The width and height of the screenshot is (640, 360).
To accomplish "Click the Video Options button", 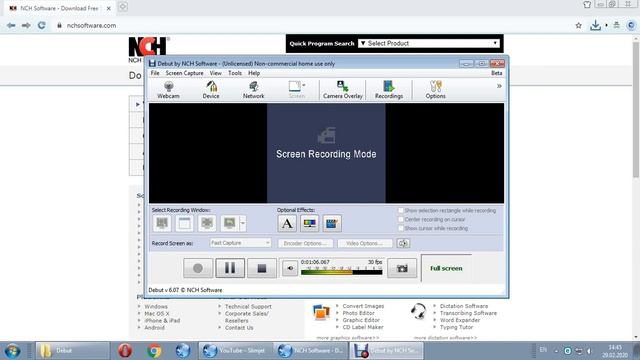I will tap(364, 243).
